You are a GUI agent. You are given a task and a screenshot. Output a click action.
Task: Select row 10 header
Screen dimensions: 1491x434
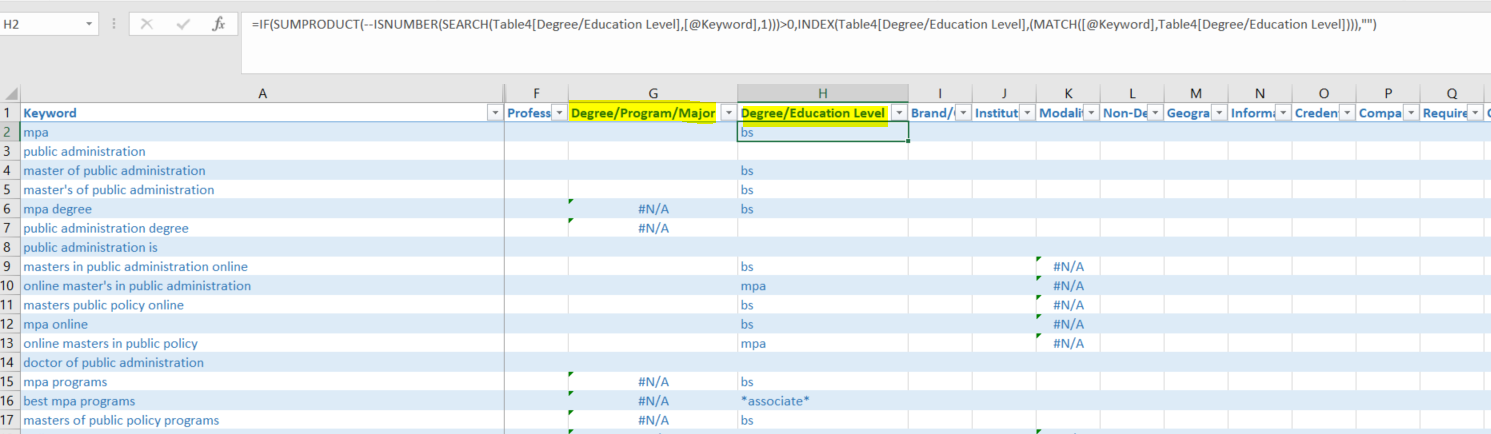[x=10, y=286]
